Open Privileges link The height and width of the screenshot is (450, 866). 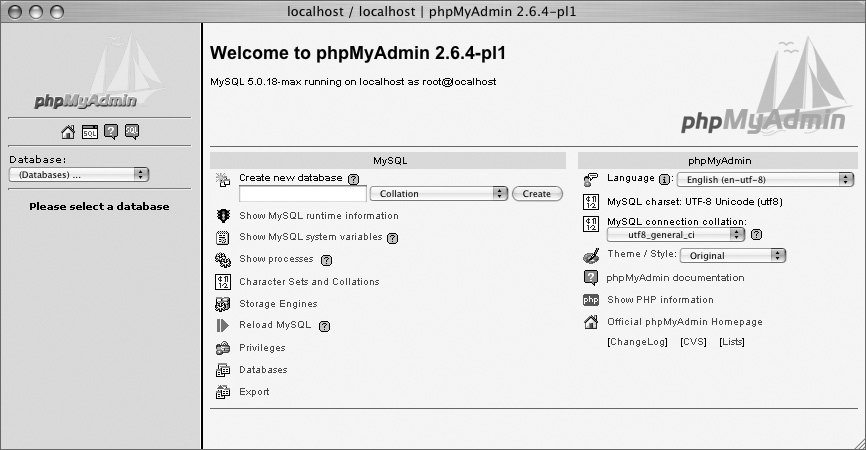pos(262,348)
